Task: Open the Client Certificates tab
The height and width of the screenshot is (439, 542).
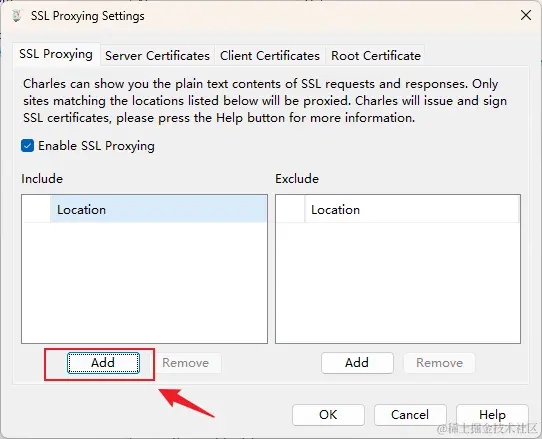Action: 270,55
